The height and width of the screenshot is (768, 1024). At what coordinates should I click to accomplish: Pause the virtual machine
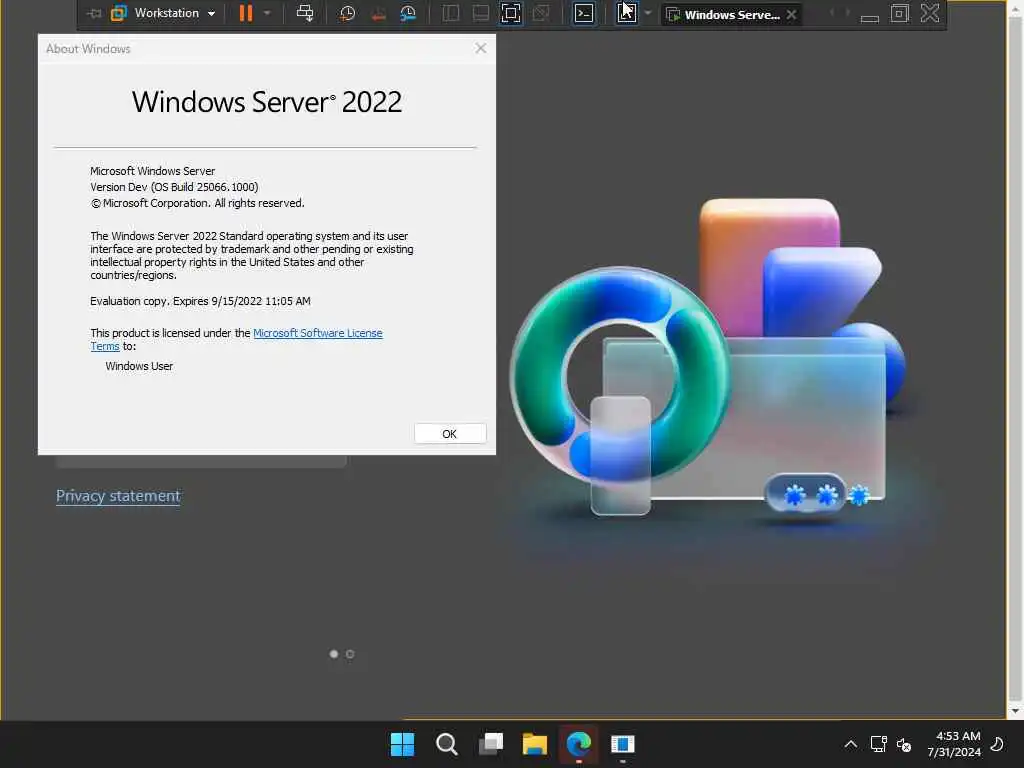246,13
